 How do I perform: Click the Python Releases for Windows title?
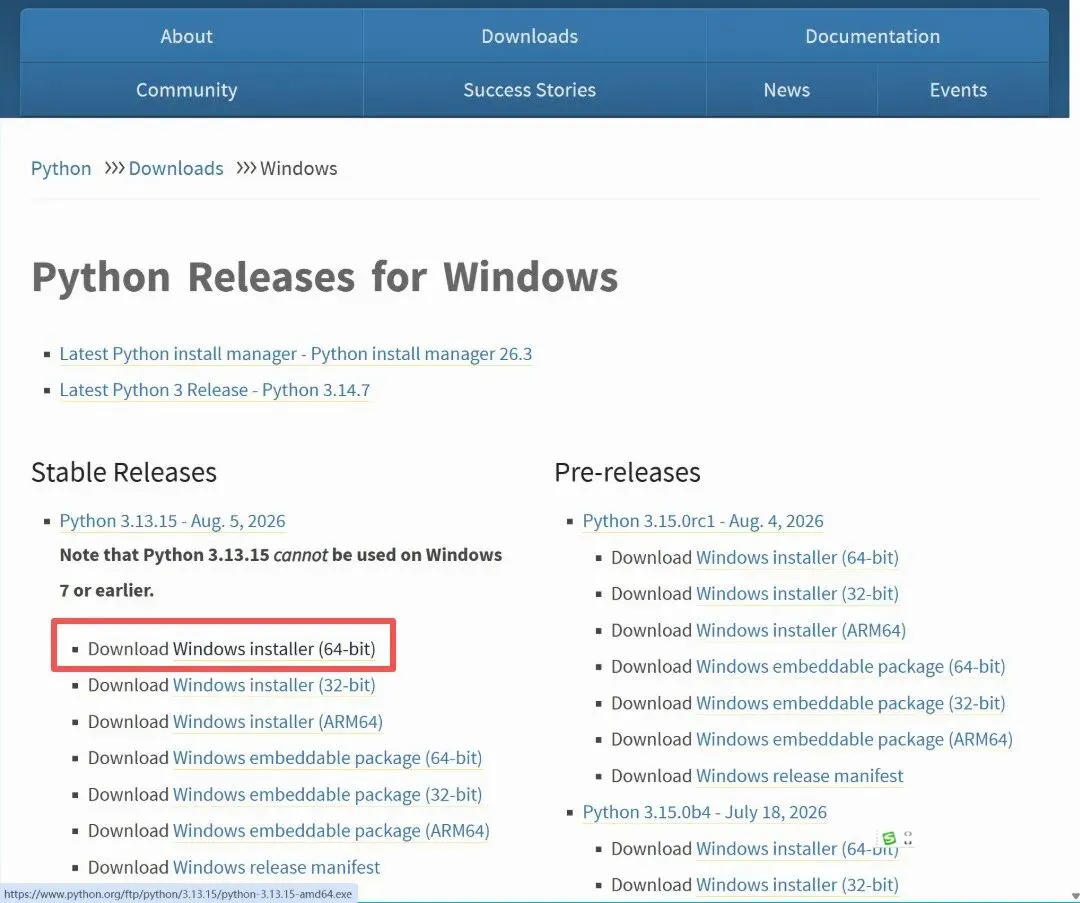point(324,278)
